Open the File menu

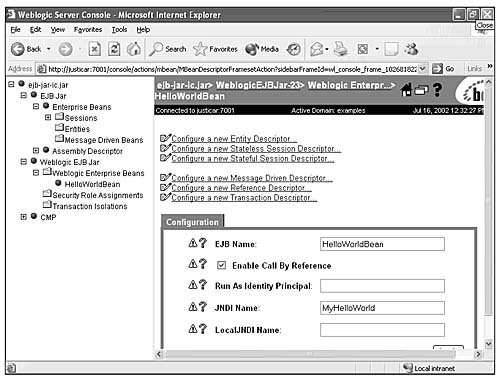click(x=15, y=30)
